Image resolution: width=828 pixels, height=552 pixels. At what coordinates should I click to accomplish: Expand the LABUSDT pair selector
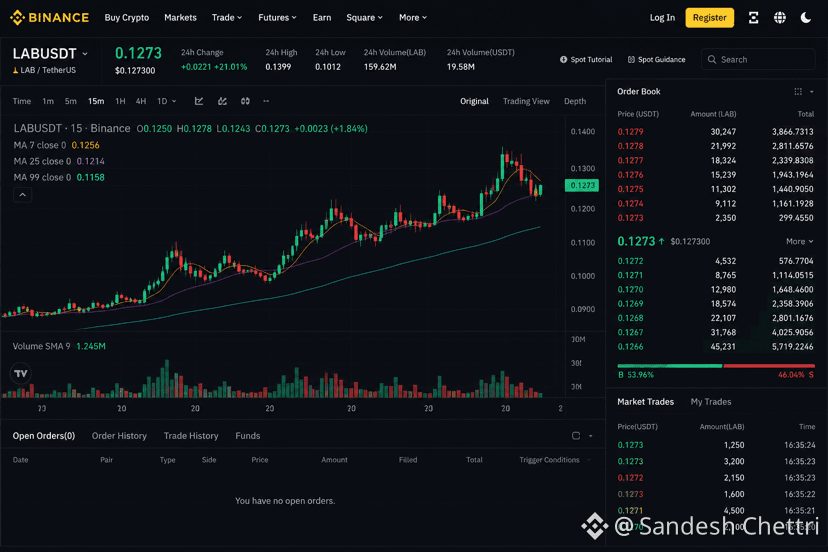[x=85, y=54]
